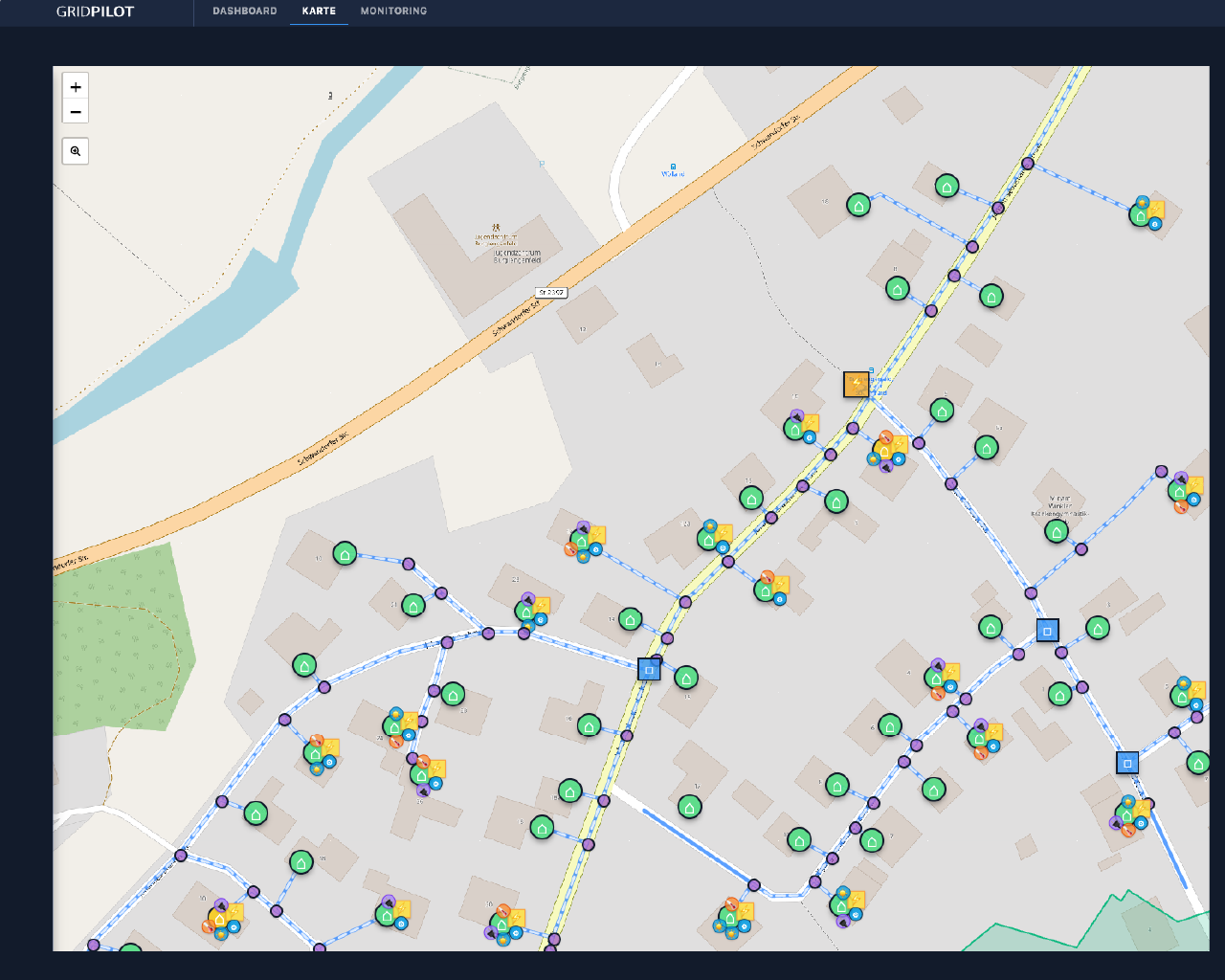The height and width of the screenshot is (980, 1225).
Task: Select the topmost purple junction node
Action: click(1028, 163)
